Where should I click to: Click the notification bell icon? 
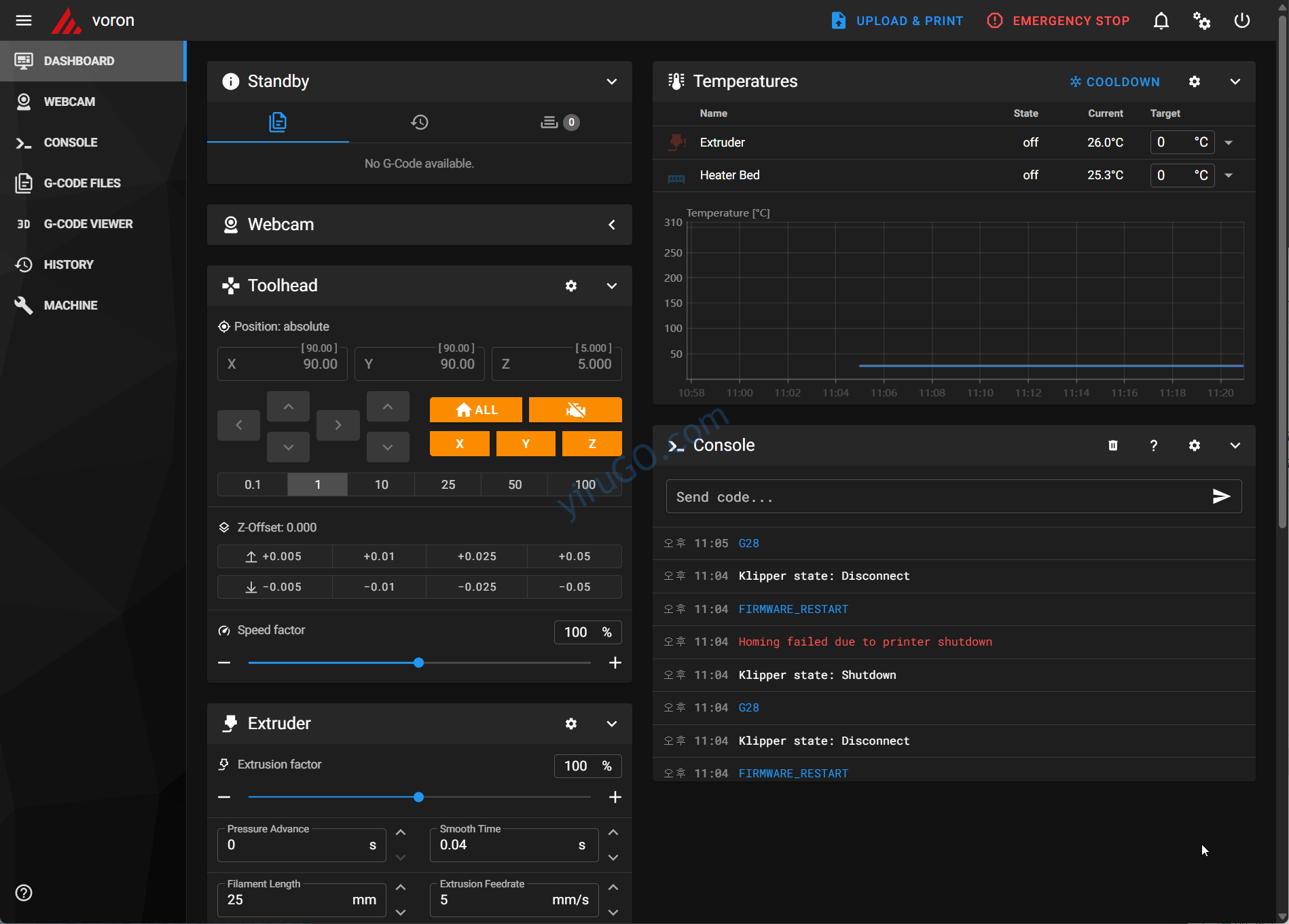[x=1161, y=21]
